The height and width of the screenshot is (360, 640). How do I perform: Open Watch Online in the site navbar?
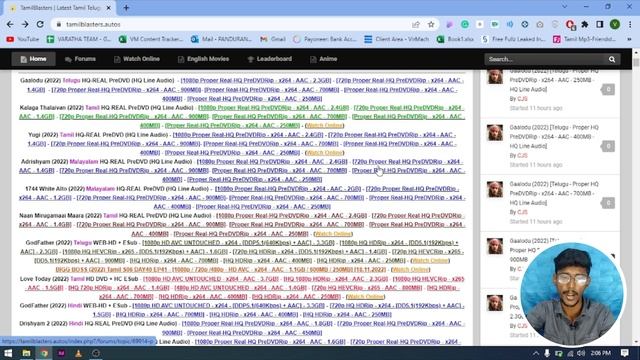tap(136, 59)
